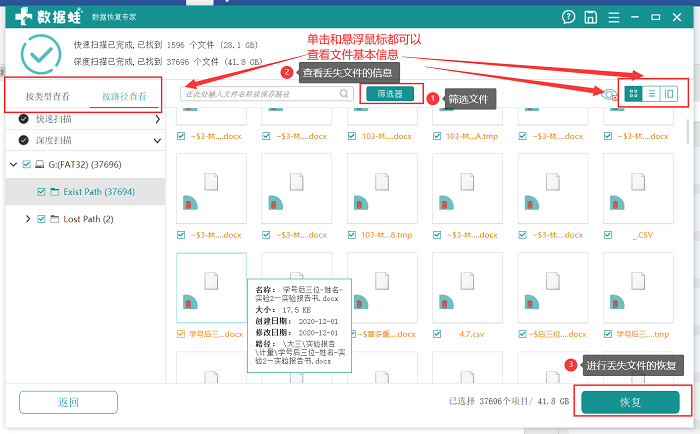Uncheck the _.CSV file checkbox
Image resolution: width=700 pixels, height=434 pixels.
(x=608, y=235)
